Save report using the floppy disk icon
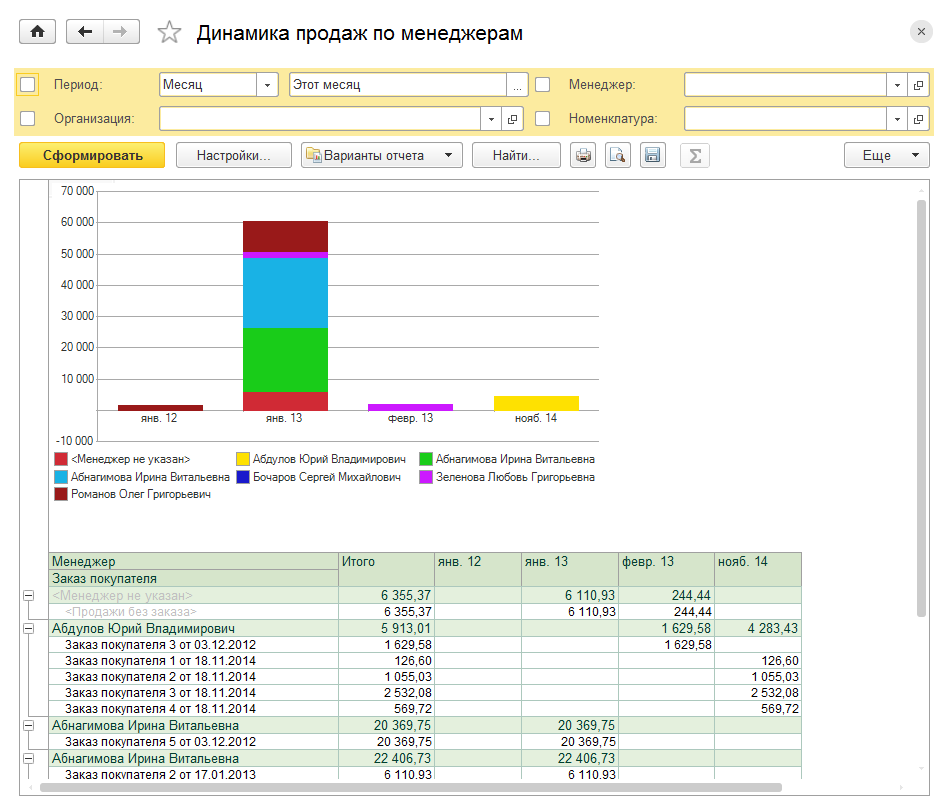 653,155
